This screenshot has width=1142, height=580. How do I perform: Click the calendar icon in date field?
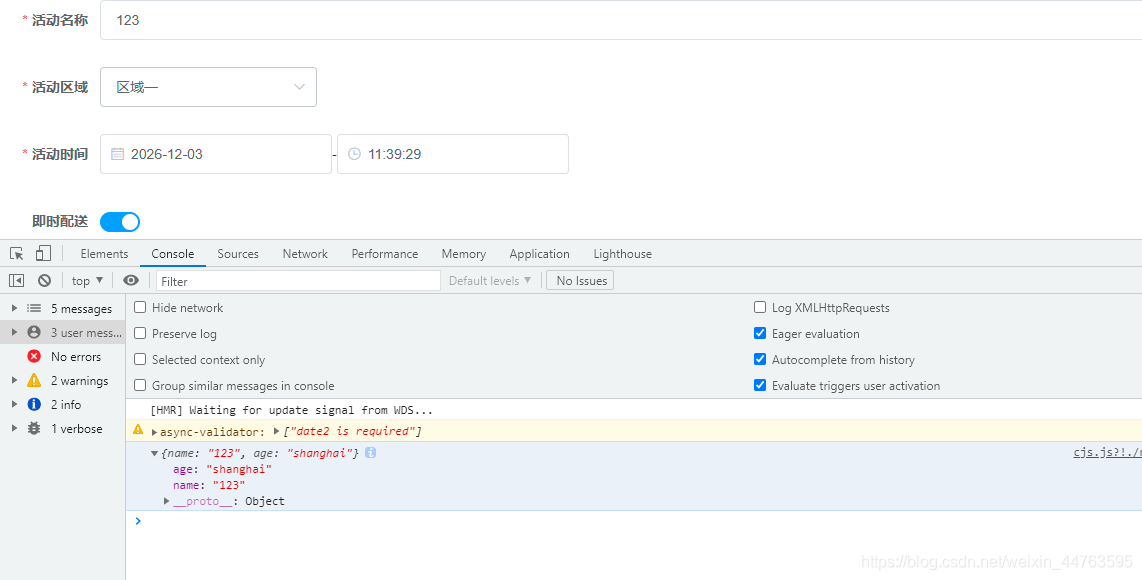[x=117, y=154]
